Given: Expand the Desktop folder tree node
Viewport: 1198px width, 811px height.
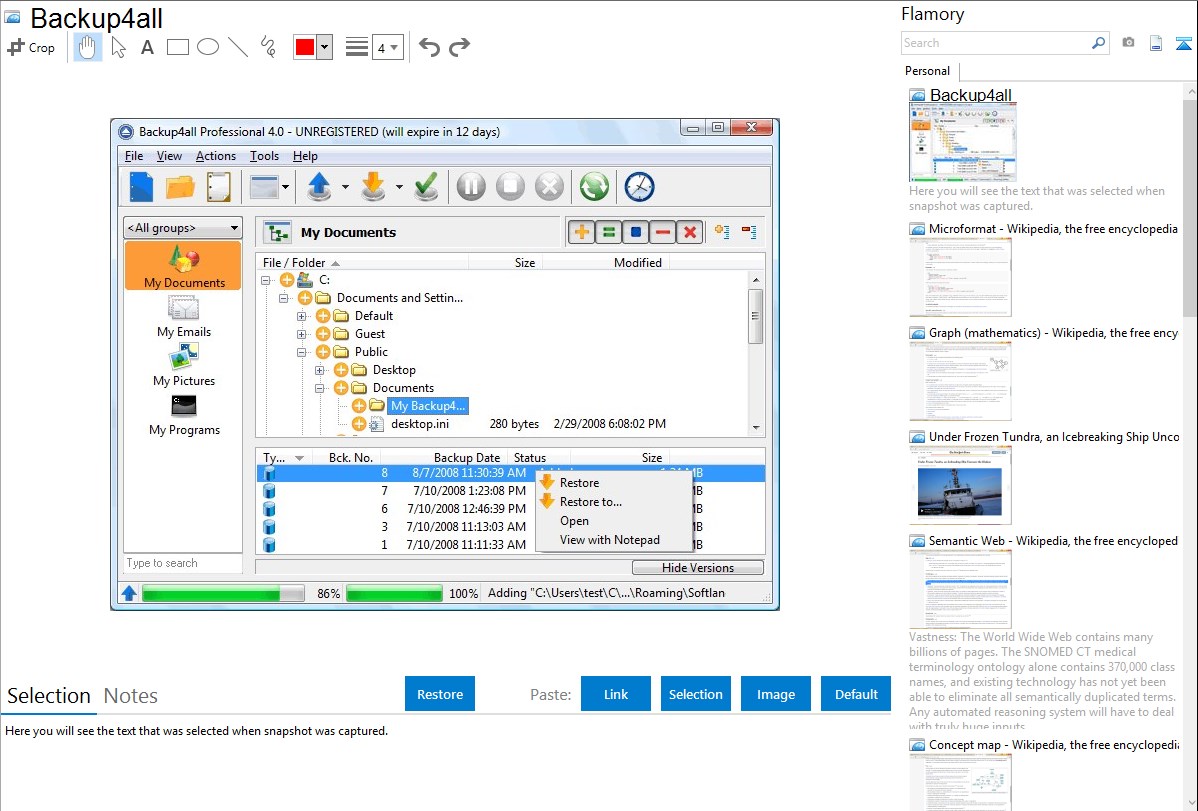Looking at the screenshot, I should (320, 370).
